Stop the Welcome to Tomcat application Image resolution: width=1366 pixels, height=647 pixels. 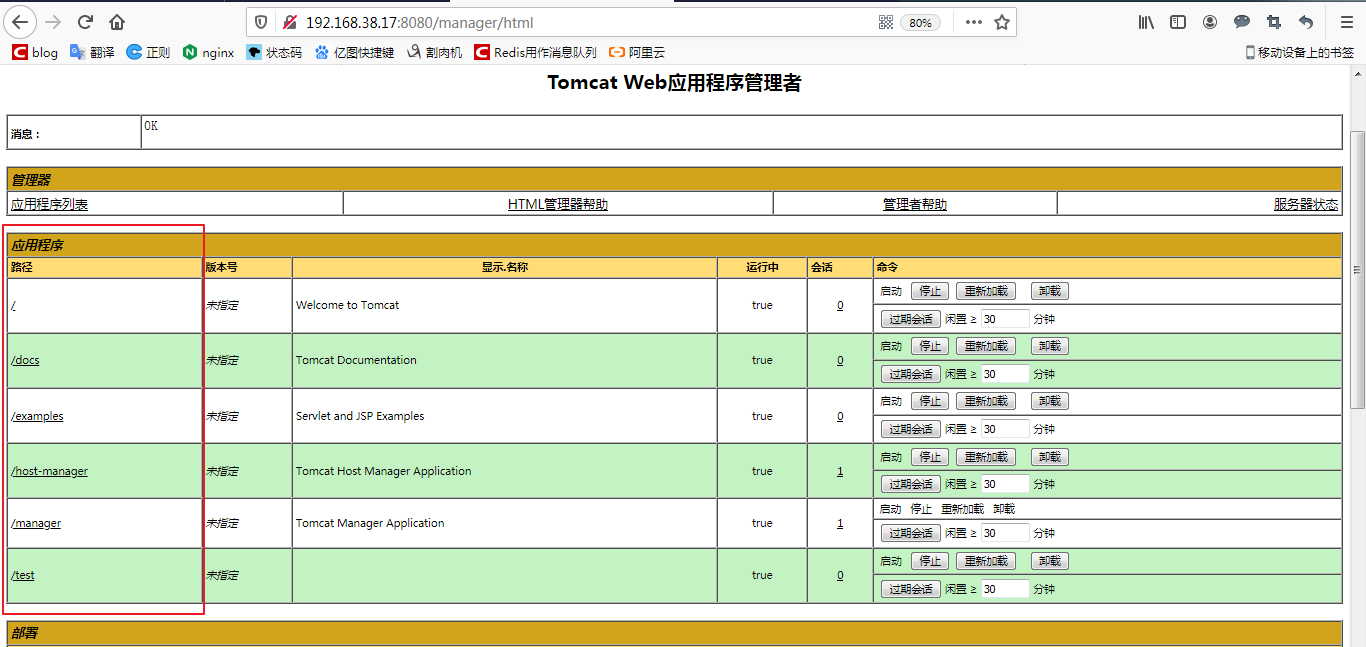click(x=930, y=291)
